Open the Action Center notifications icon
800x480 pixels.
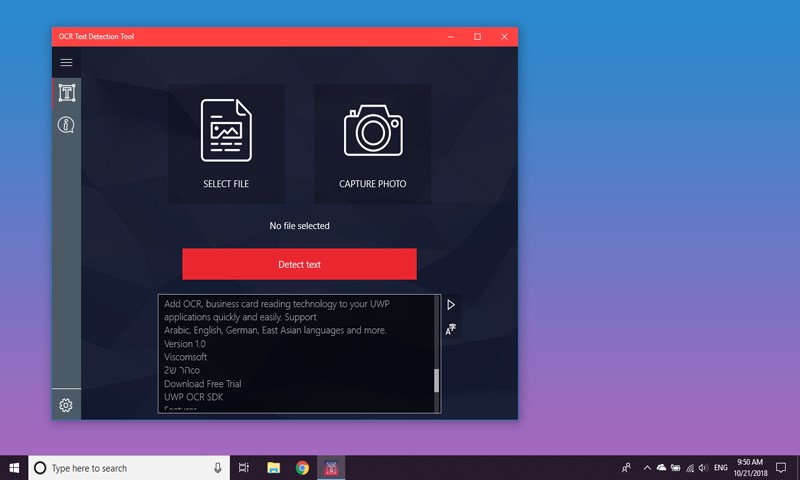[781, 468]
